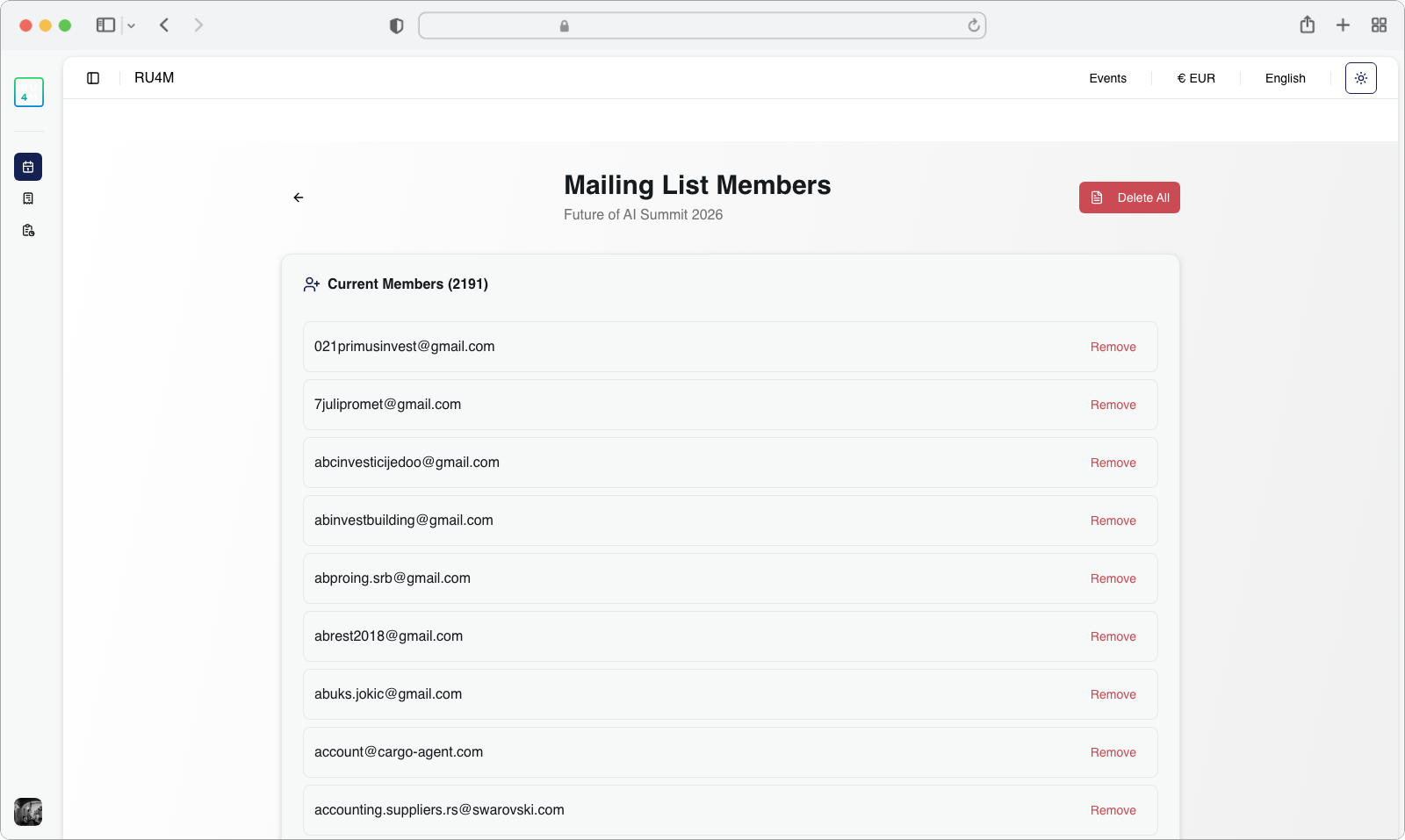This screenshot has height=840, width=1405.
Task: Open the calendar events sidebar icon
Action: (28, 167)
